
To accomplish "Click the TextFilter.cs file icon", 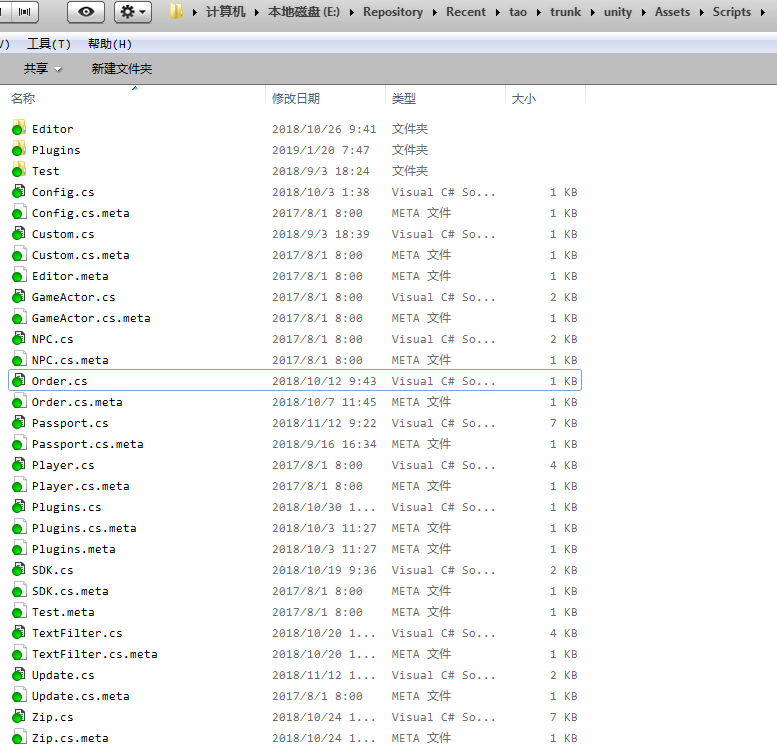I will (18, 632).
